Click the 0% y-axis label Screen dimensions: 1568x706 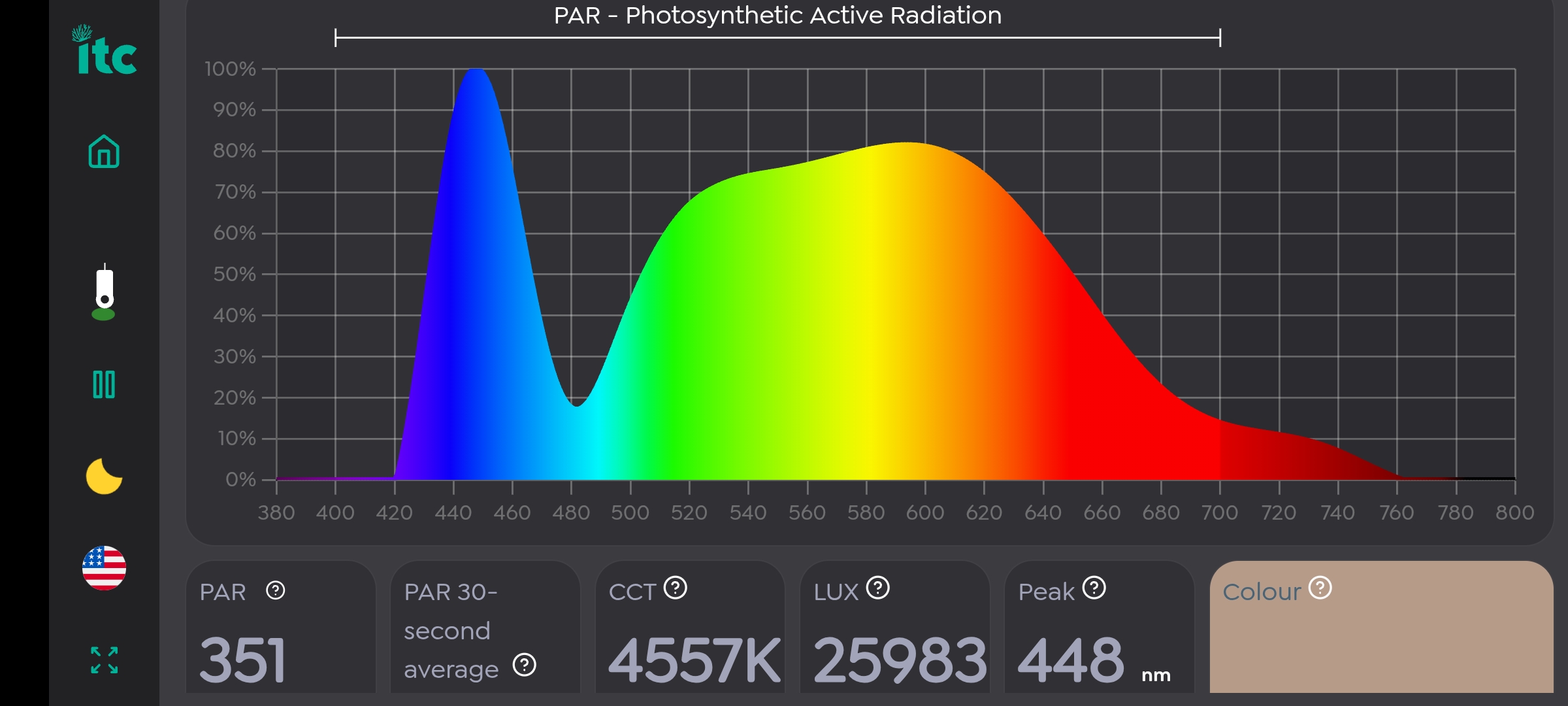pyautogui.click(x=240, y=479)
